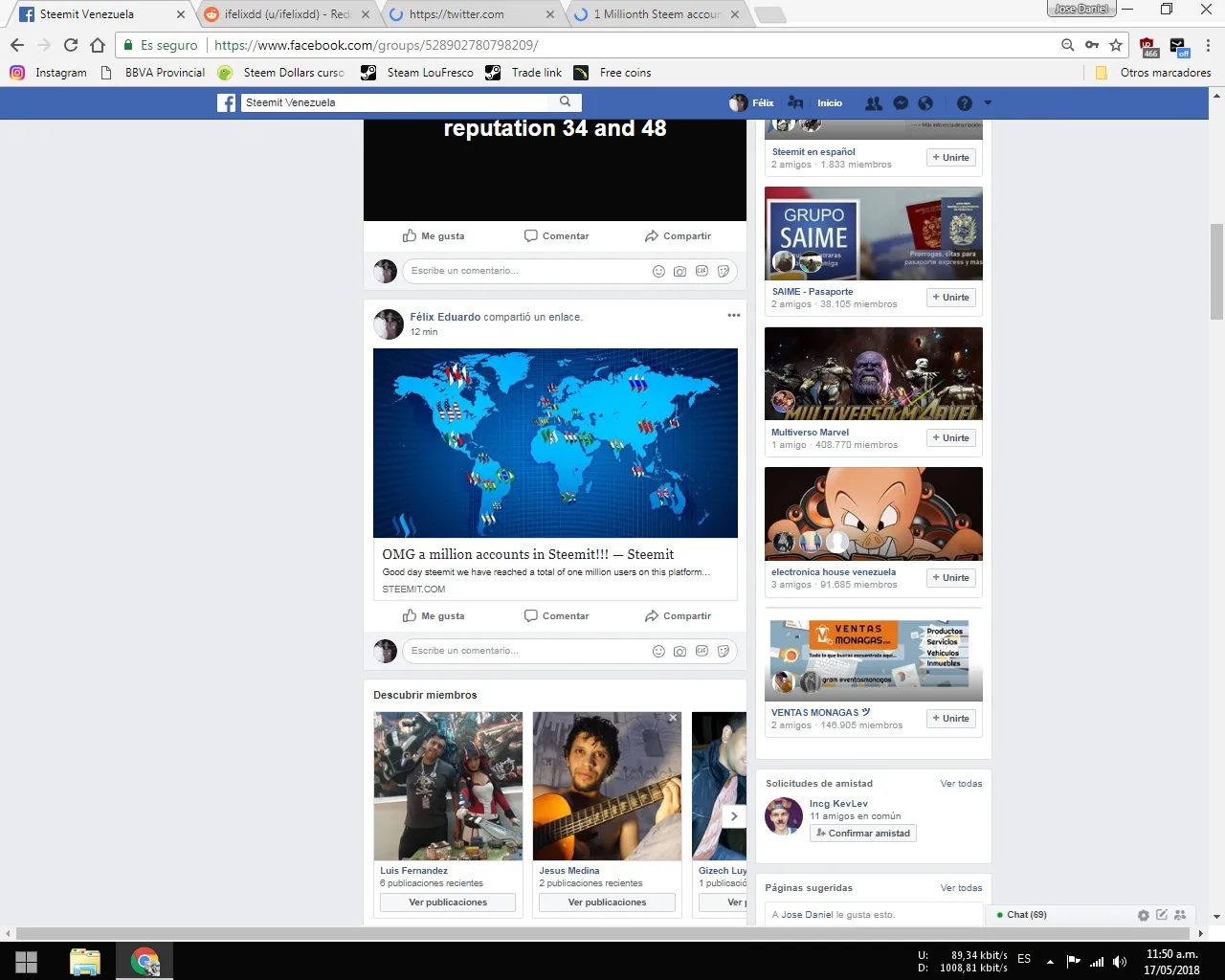
Task: Show next suggested members with the arrow
Action: pyautogui.click(x=734, y=816)
